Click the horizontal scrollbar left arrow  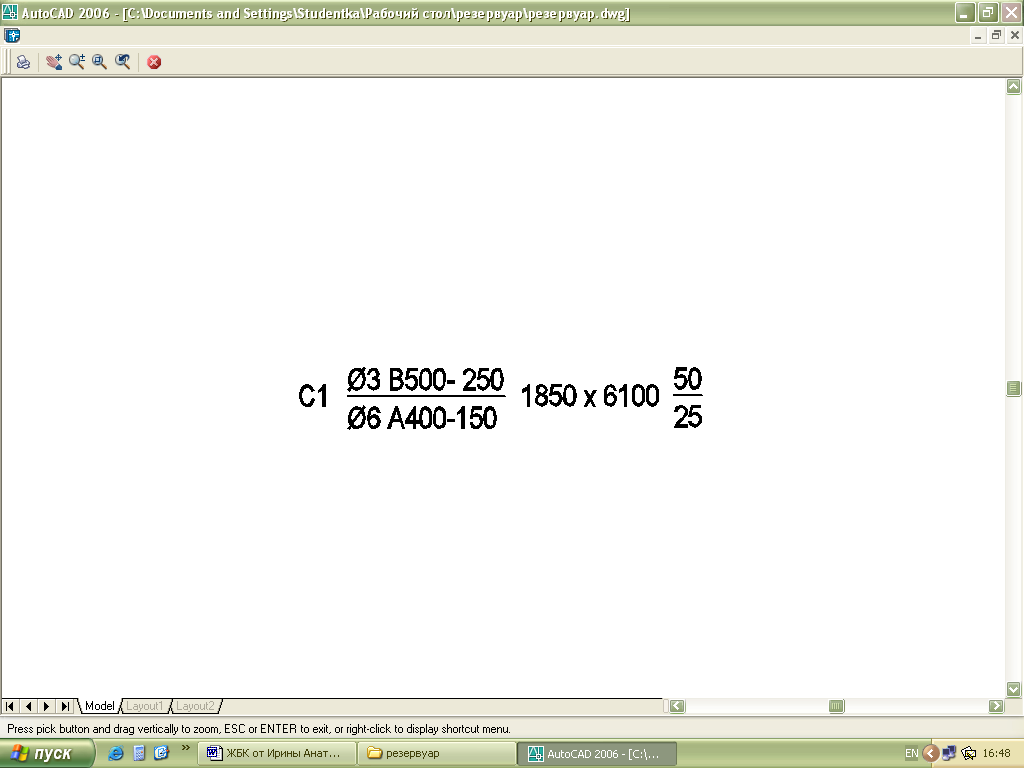click(677, 706)
